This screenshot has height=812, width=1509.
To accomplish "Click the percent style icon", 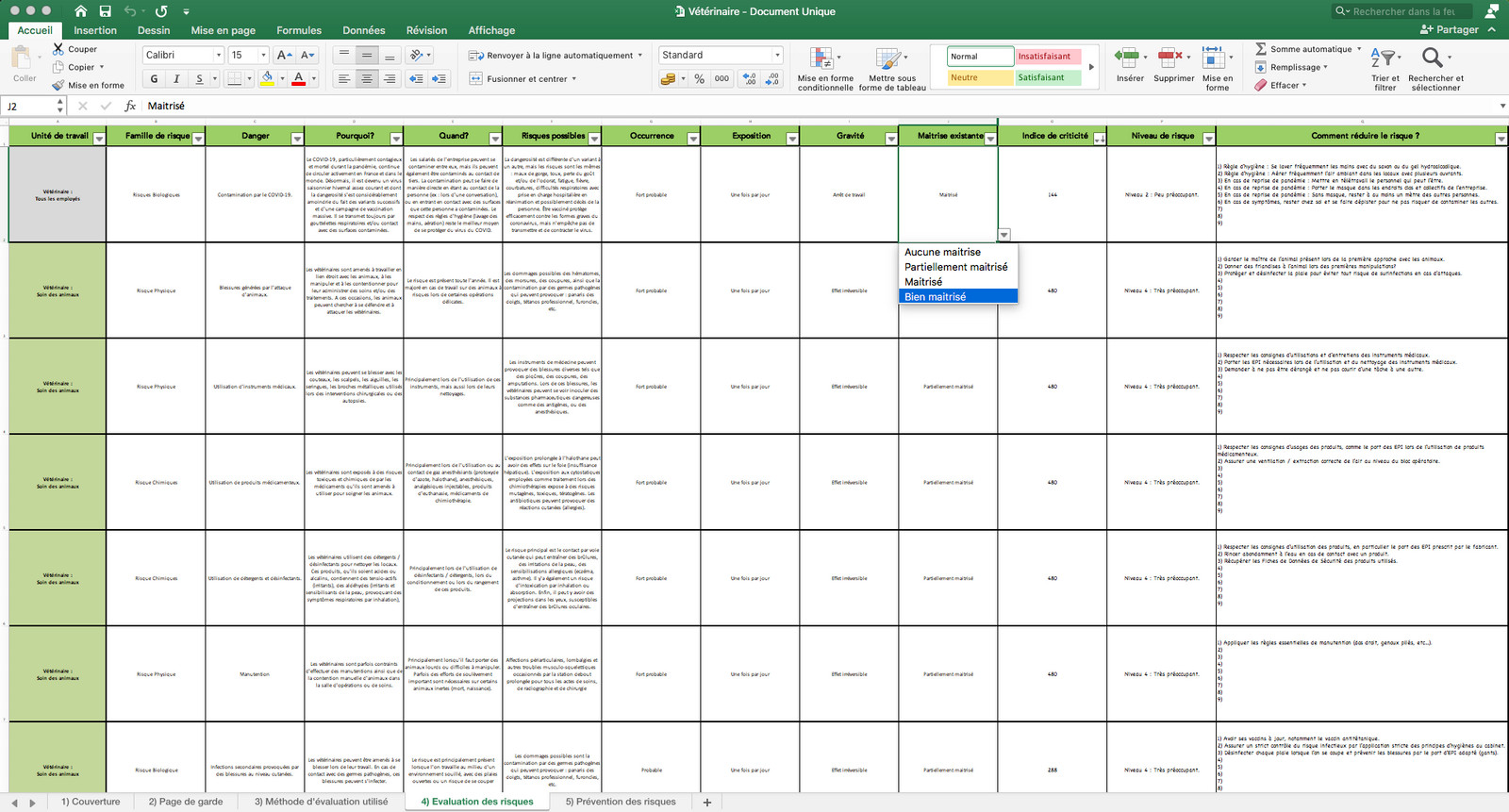I will [700, 79].
